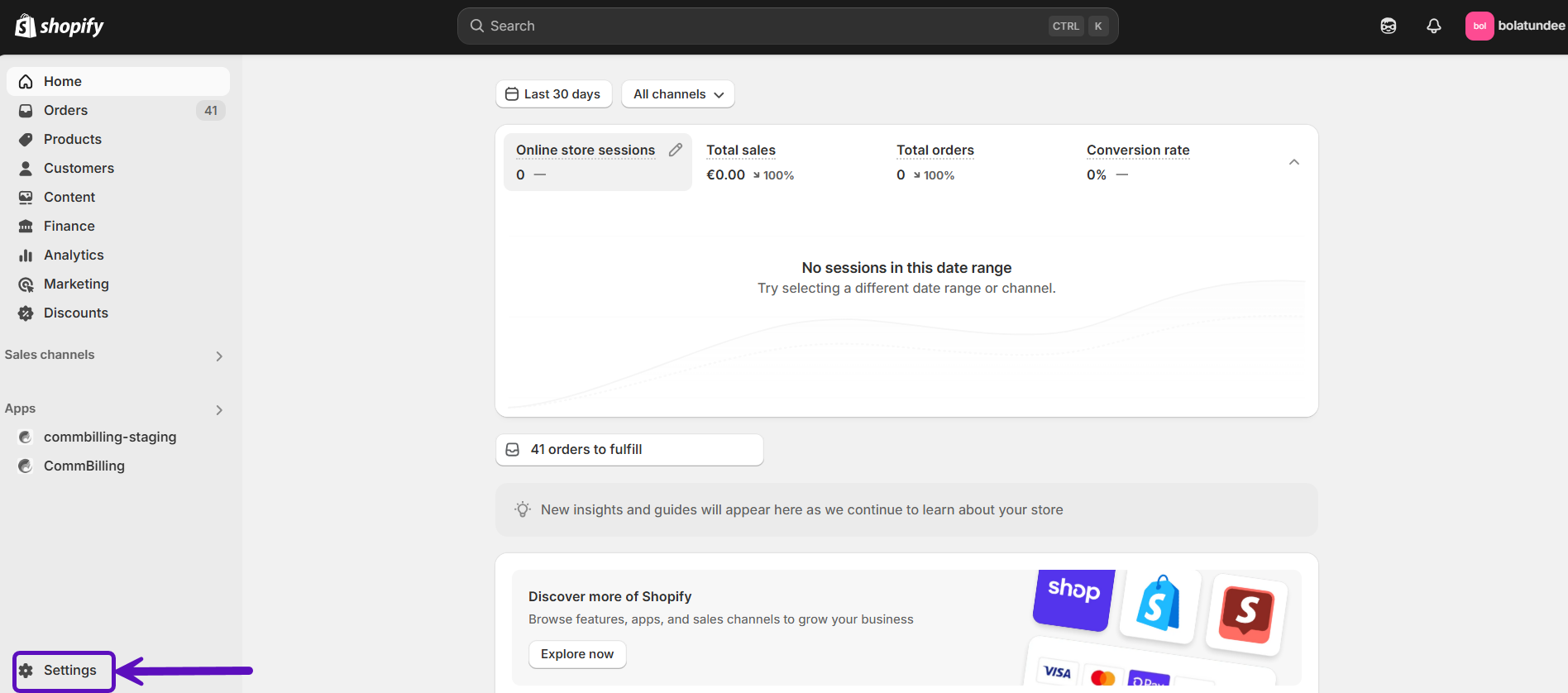Expand the Sales channels section

pyautogui.click(x=218, y=356)
